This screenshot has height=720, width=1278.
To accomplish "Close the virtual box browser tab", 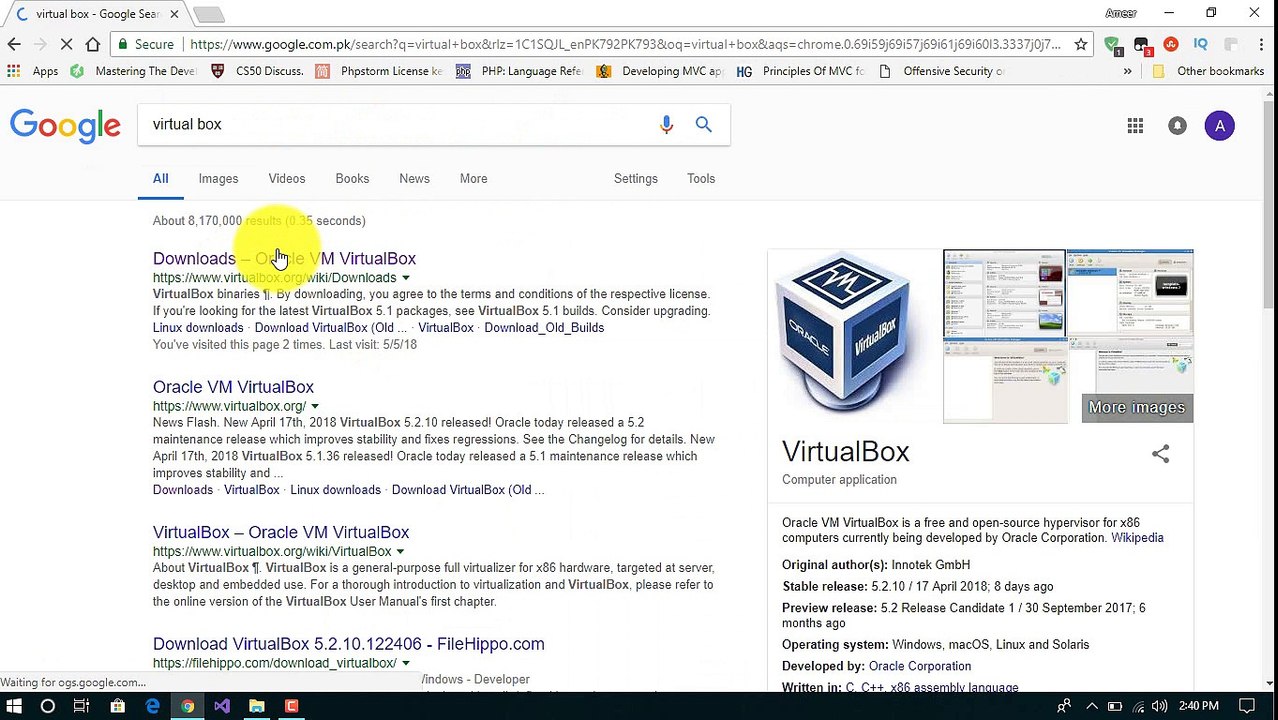I will tap(174, 14).
